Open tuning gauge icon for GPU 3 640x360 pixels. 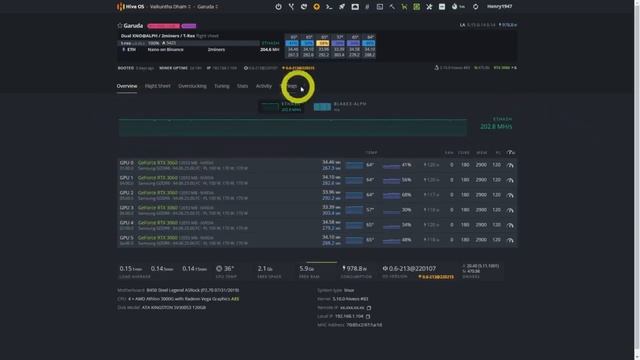click(x=510, y=210)
